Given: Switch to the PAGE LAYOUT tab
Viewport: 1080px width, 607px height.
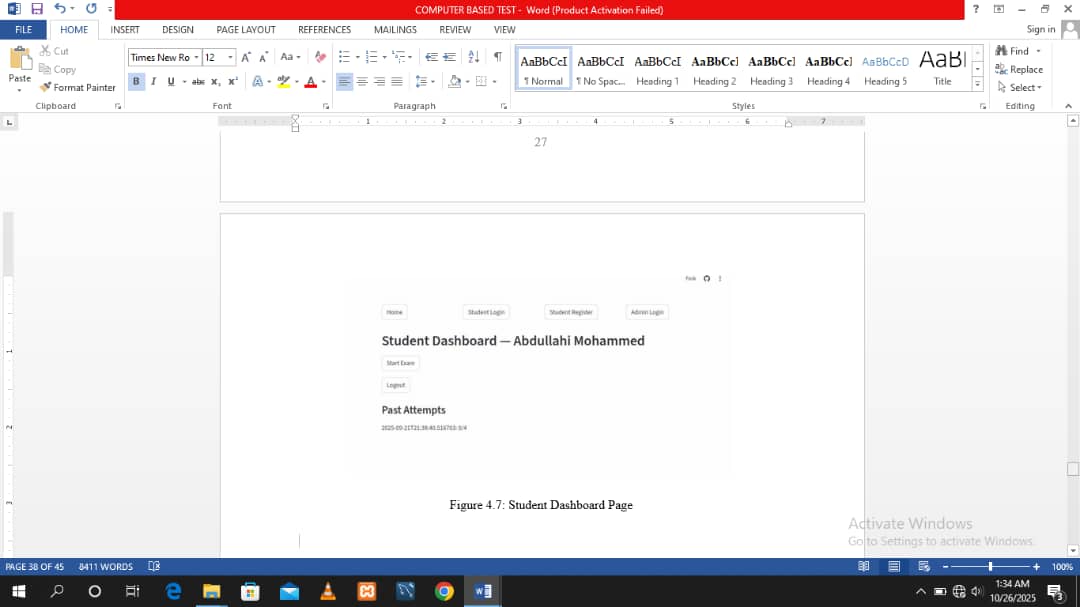Looking at the screenshot, I should click(246, 30).
